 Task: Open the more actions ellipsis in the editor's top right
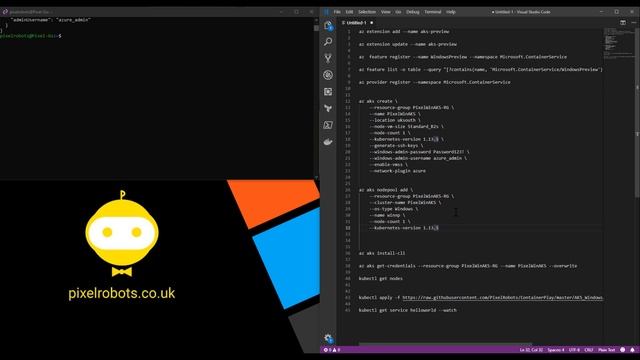tap(633, 22)
